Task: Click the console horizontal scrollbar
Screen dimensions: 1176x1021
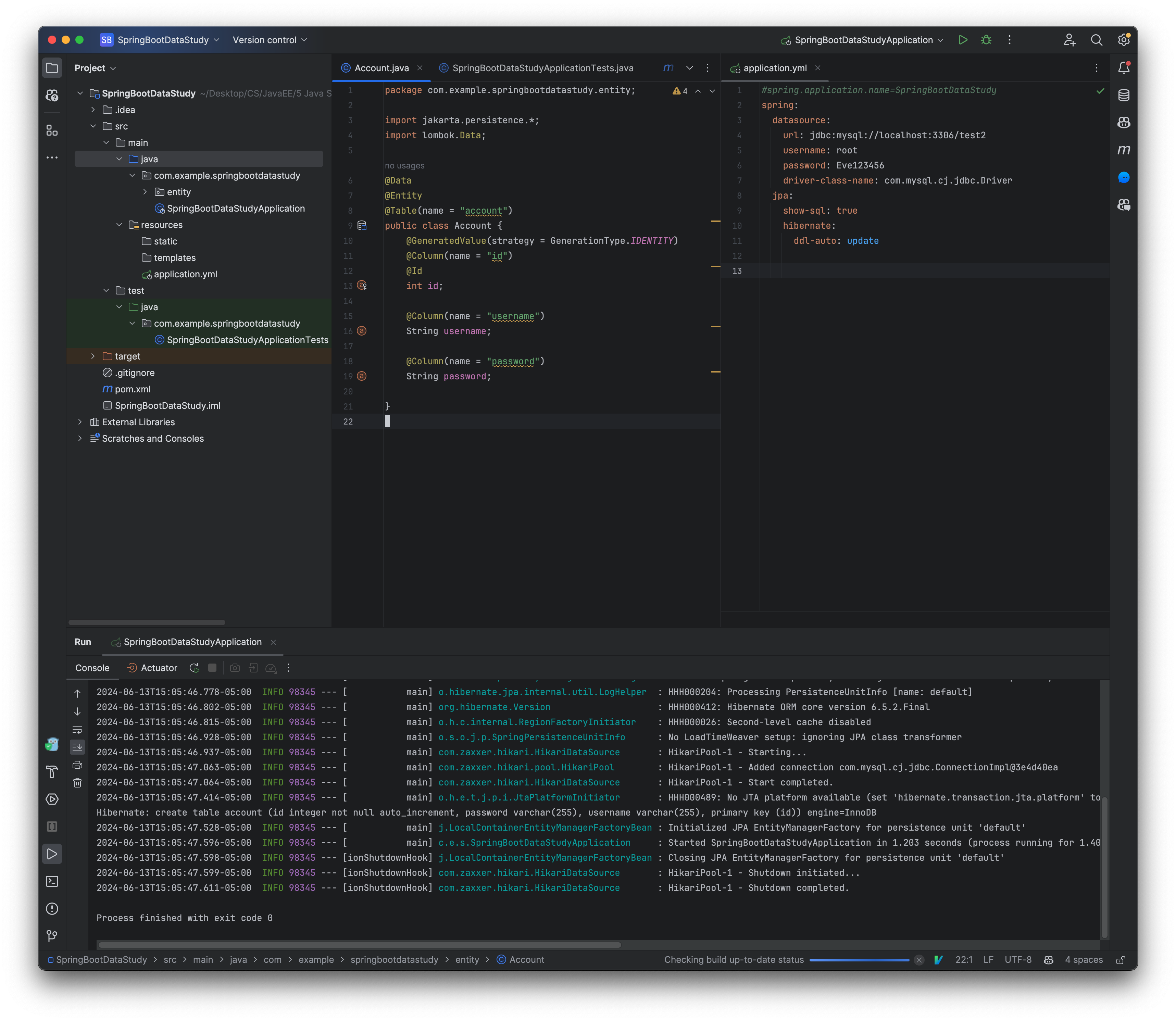Action: click(360, 945)
